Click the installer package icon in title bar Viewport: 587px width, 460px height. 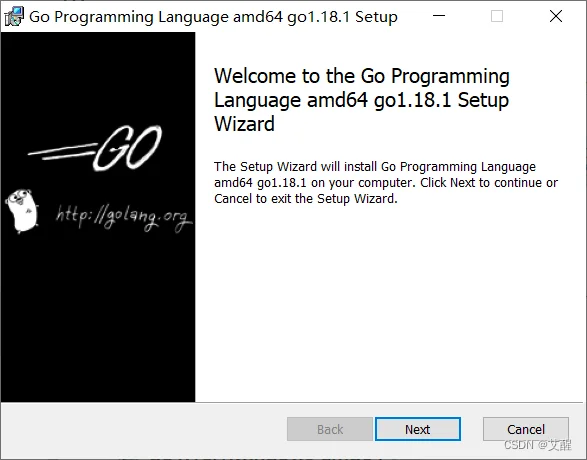coord(14,16)
